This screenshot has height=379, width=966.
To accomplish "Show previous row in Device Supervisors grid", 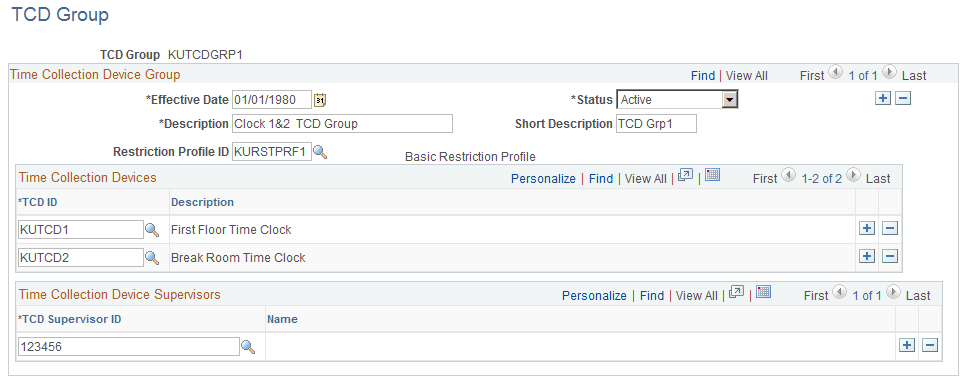I will [x=839, y=293].
